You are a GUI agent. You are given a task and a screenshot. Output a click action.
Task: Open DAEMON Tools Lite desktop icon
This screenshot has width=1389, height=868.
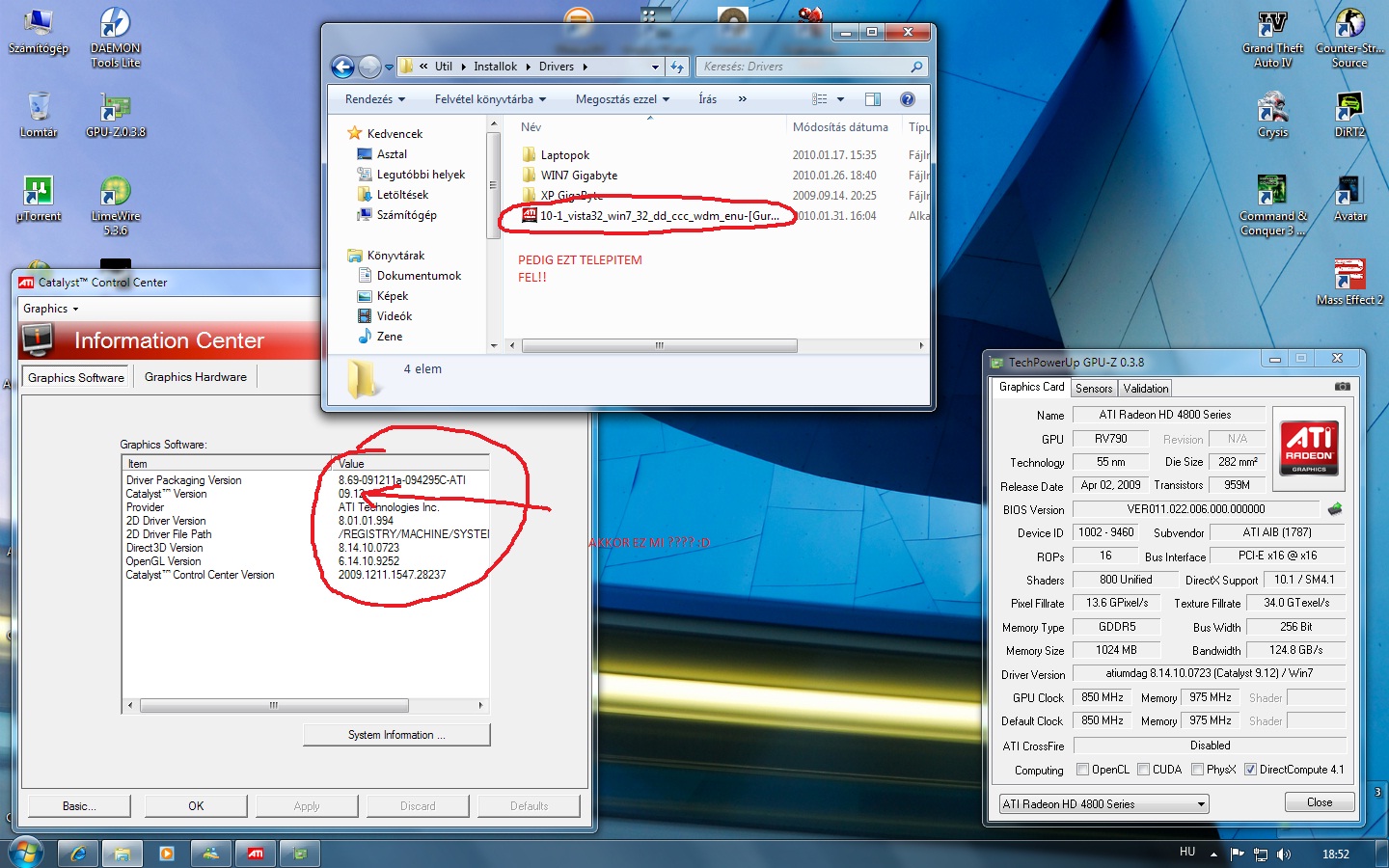pyautogui.click(x=115, y=37)
